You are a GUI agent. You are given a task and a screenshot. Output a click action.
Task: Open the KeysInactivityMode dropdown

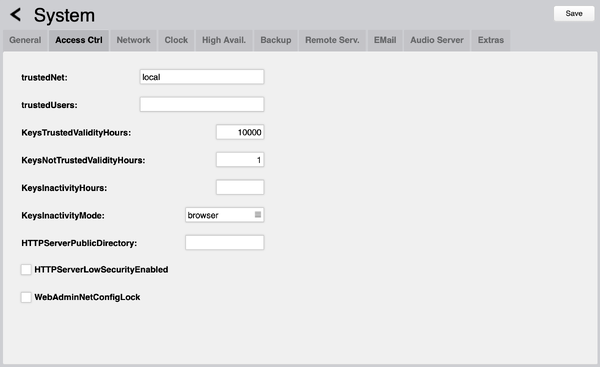coord(225,215)
